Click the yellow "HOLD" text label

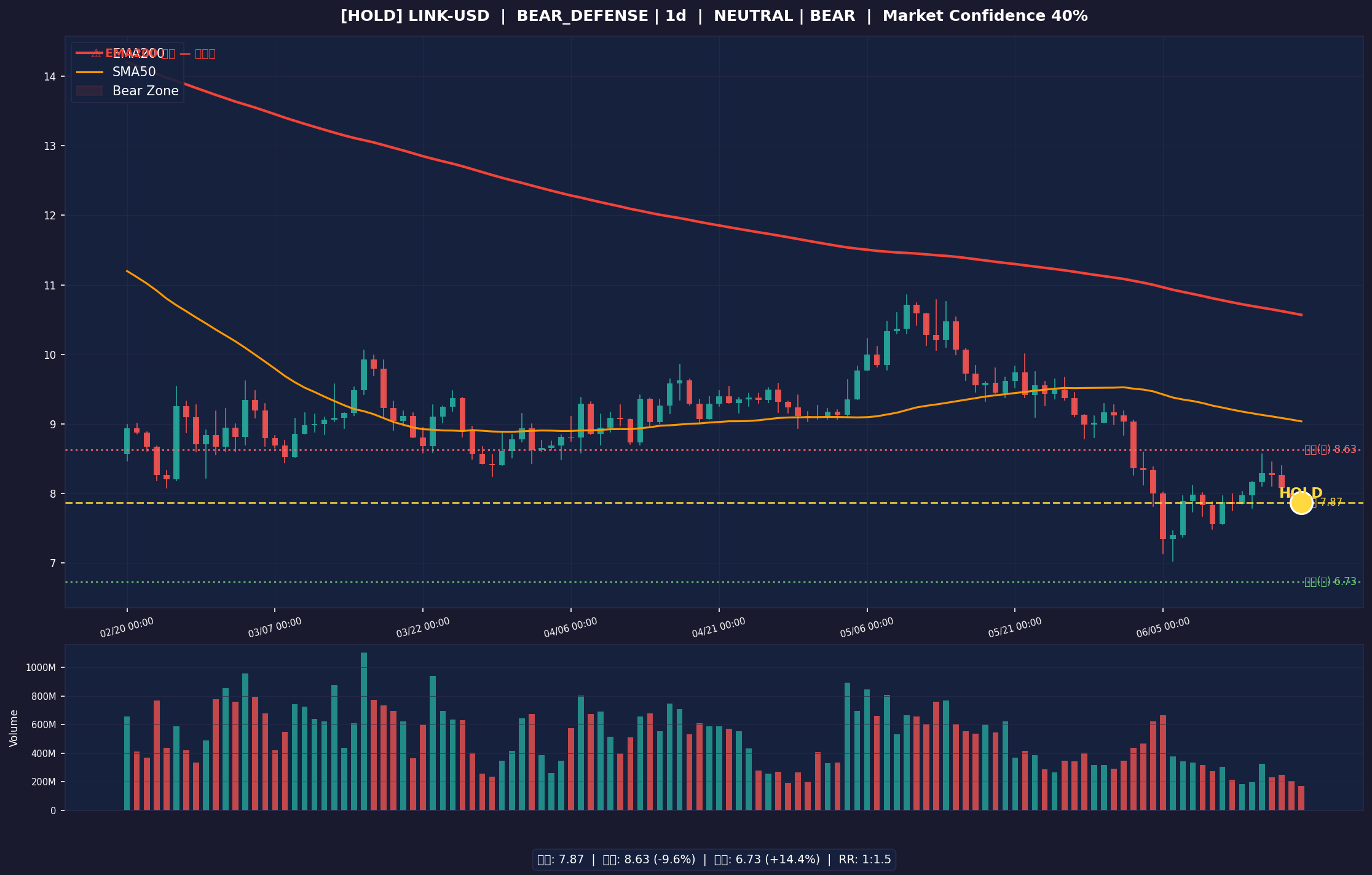click(1301, 493)
